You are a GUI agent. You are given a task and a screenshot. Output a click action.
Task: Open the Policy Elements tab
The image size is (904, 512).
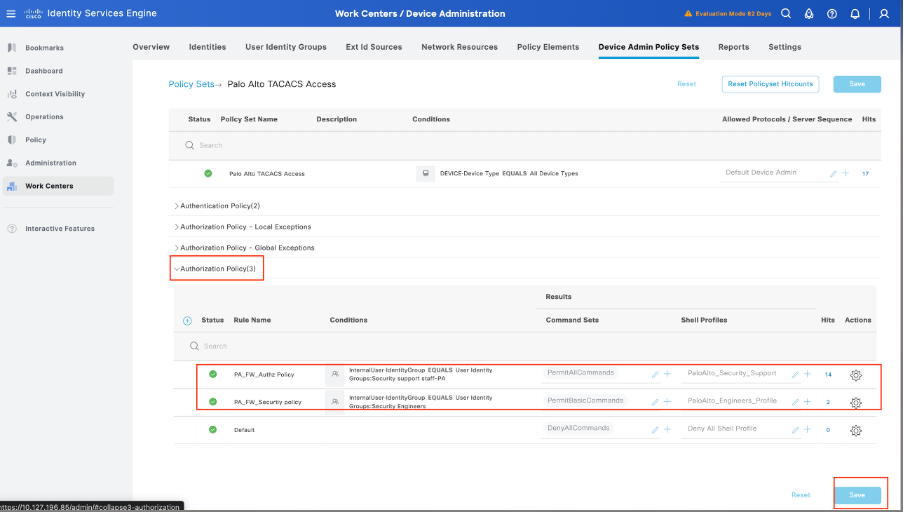click(x=548, y=47)
